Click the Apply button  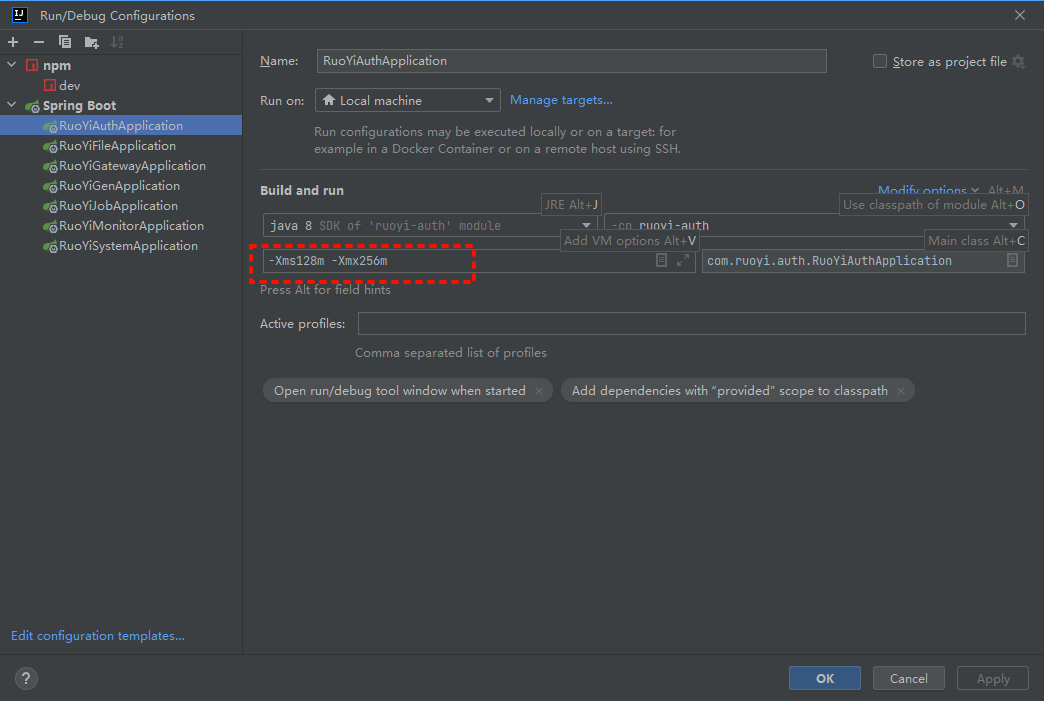point(993,678)
